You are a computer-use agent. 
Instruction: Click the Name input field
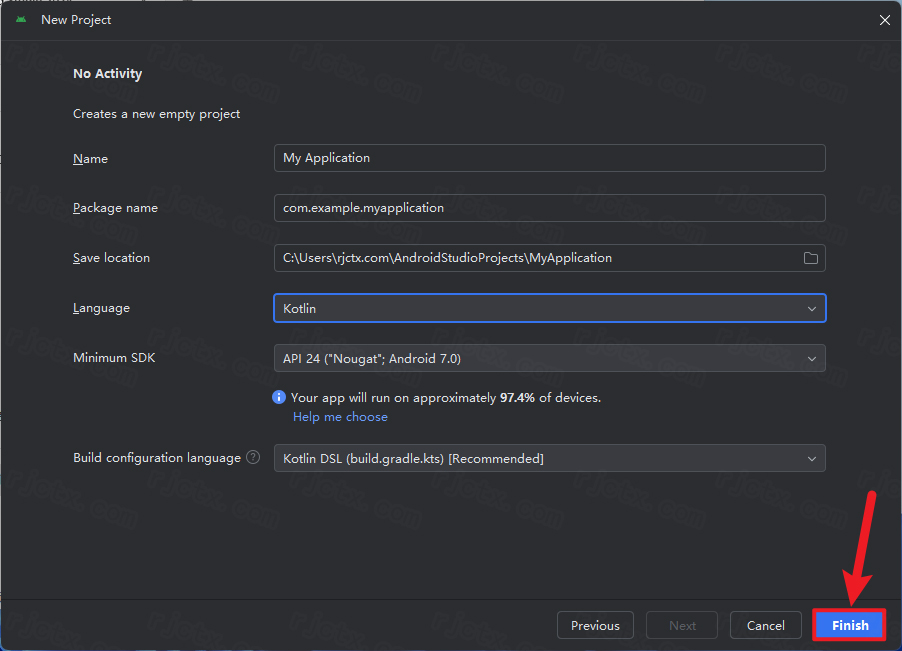click(x=550, y=158)
